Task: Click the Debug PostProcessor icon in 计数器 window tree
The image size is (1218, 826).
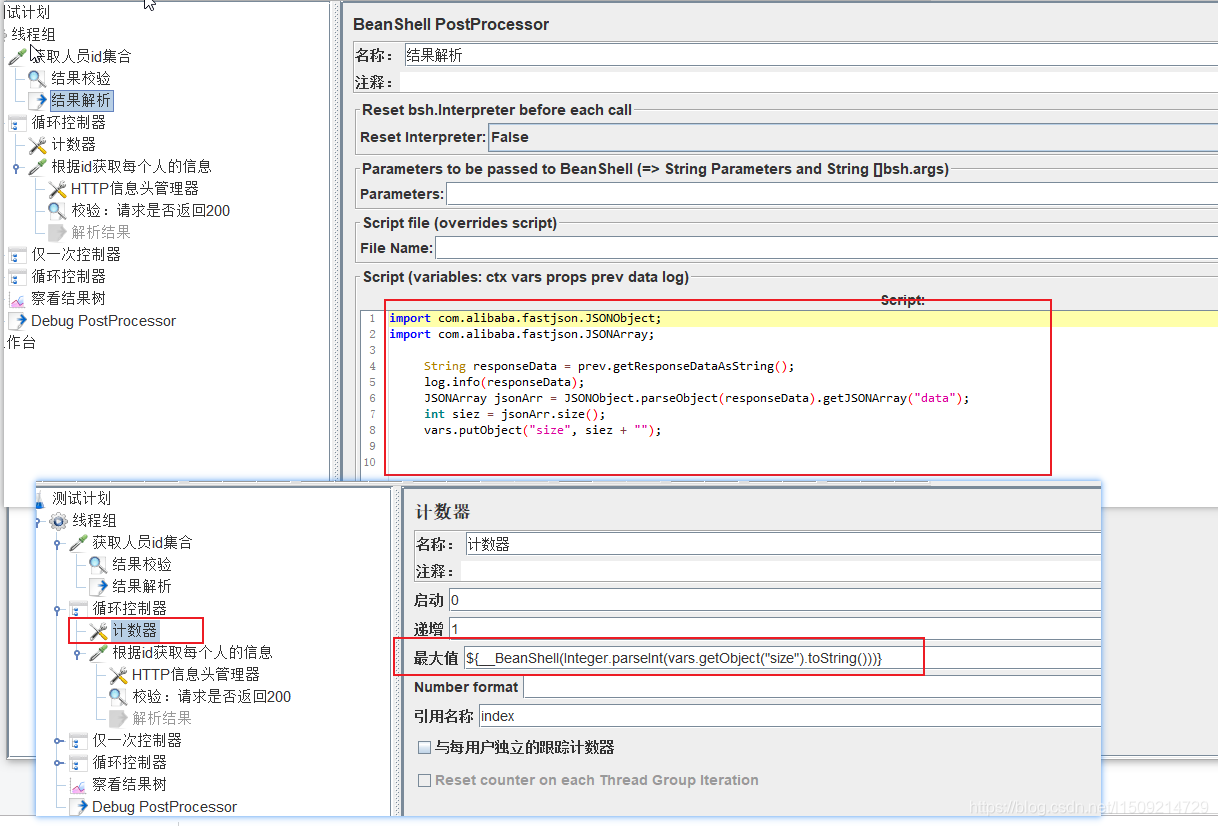Action: tap(79, 807)
